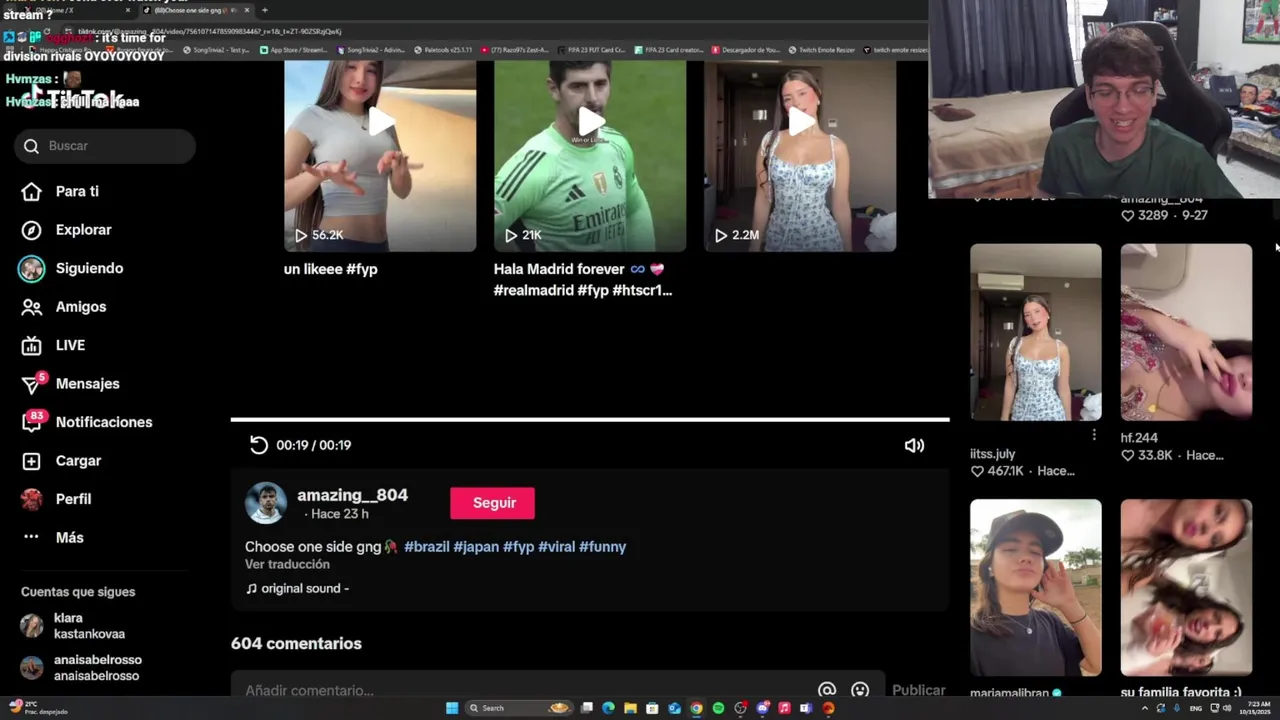Open the Windows Start menu
1280x720 pixels.
(452, 708)
